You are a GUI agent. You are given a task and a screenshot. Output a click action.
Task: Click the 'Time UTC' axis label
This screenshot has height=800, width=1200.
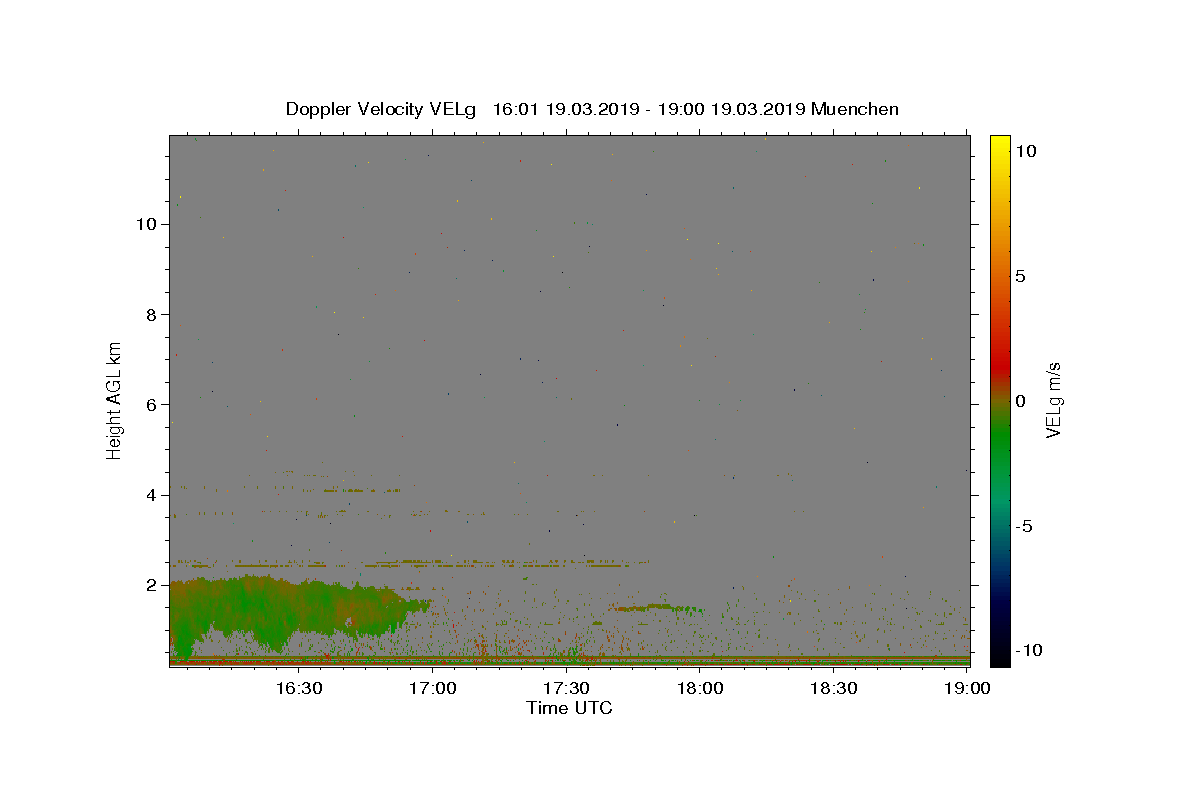(x=569, y=708)
